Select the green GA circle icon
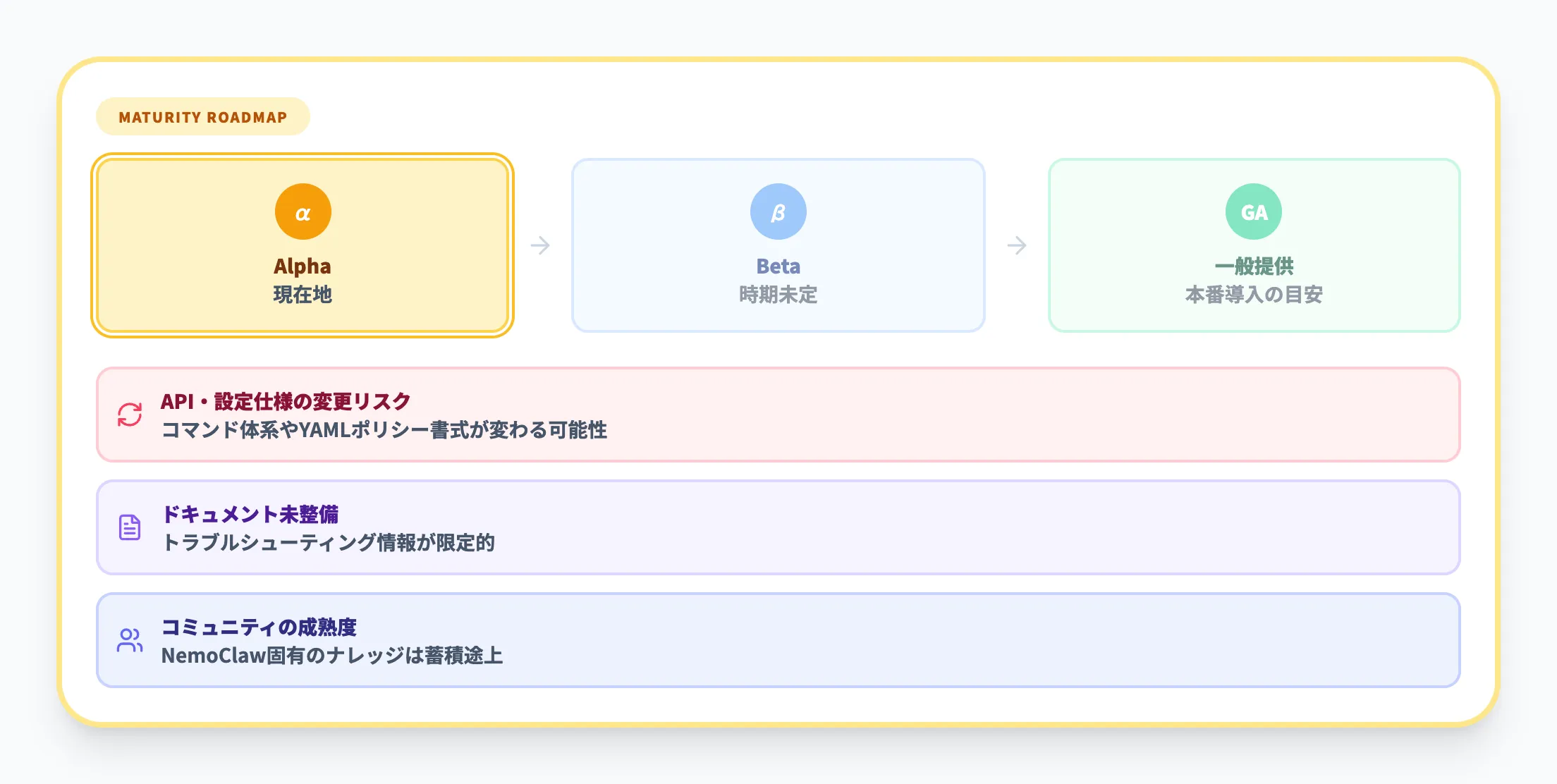The width and height of the screenshot is (1557, 784). tap(1253, 210)
